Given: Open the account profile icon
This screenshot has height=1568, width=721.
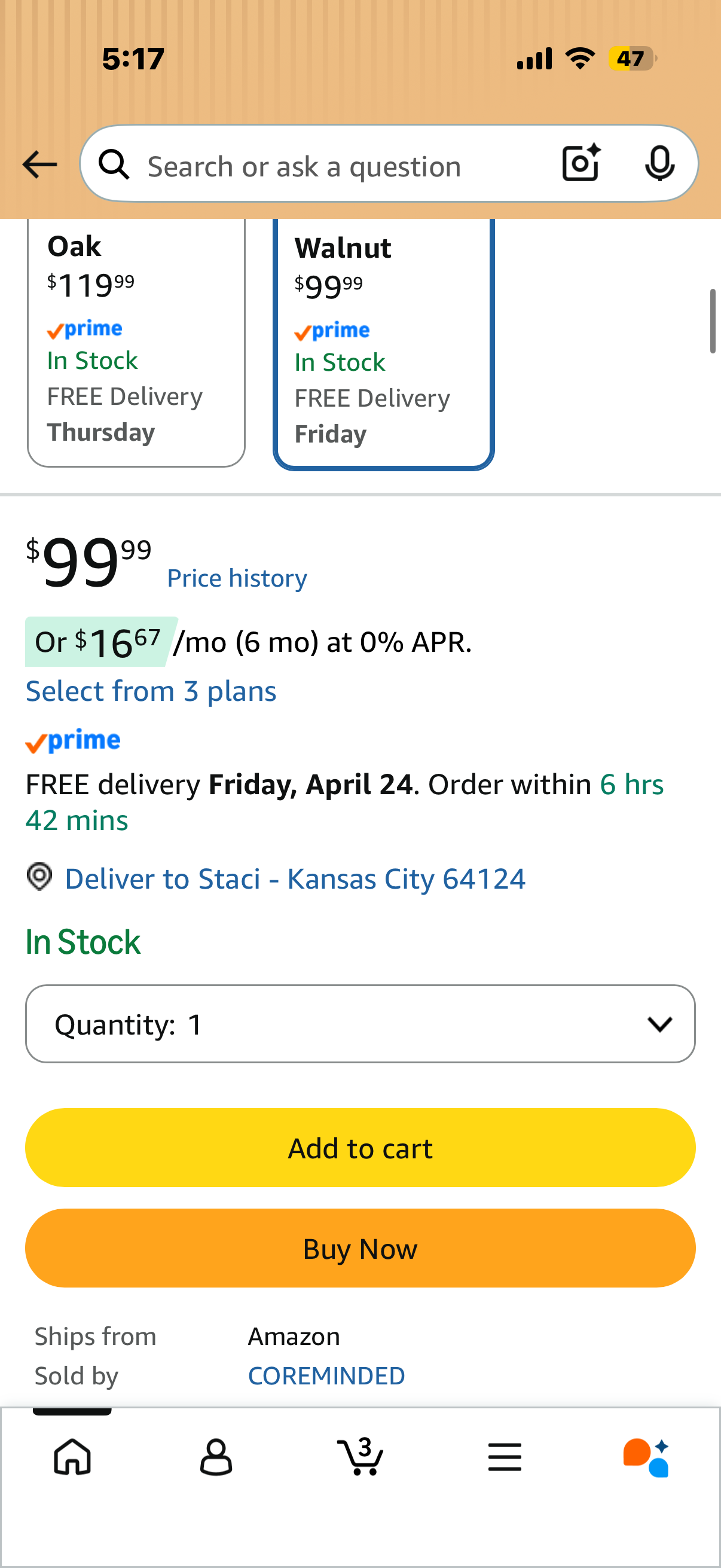Looking at the screenshot, I should point(216,1457).
